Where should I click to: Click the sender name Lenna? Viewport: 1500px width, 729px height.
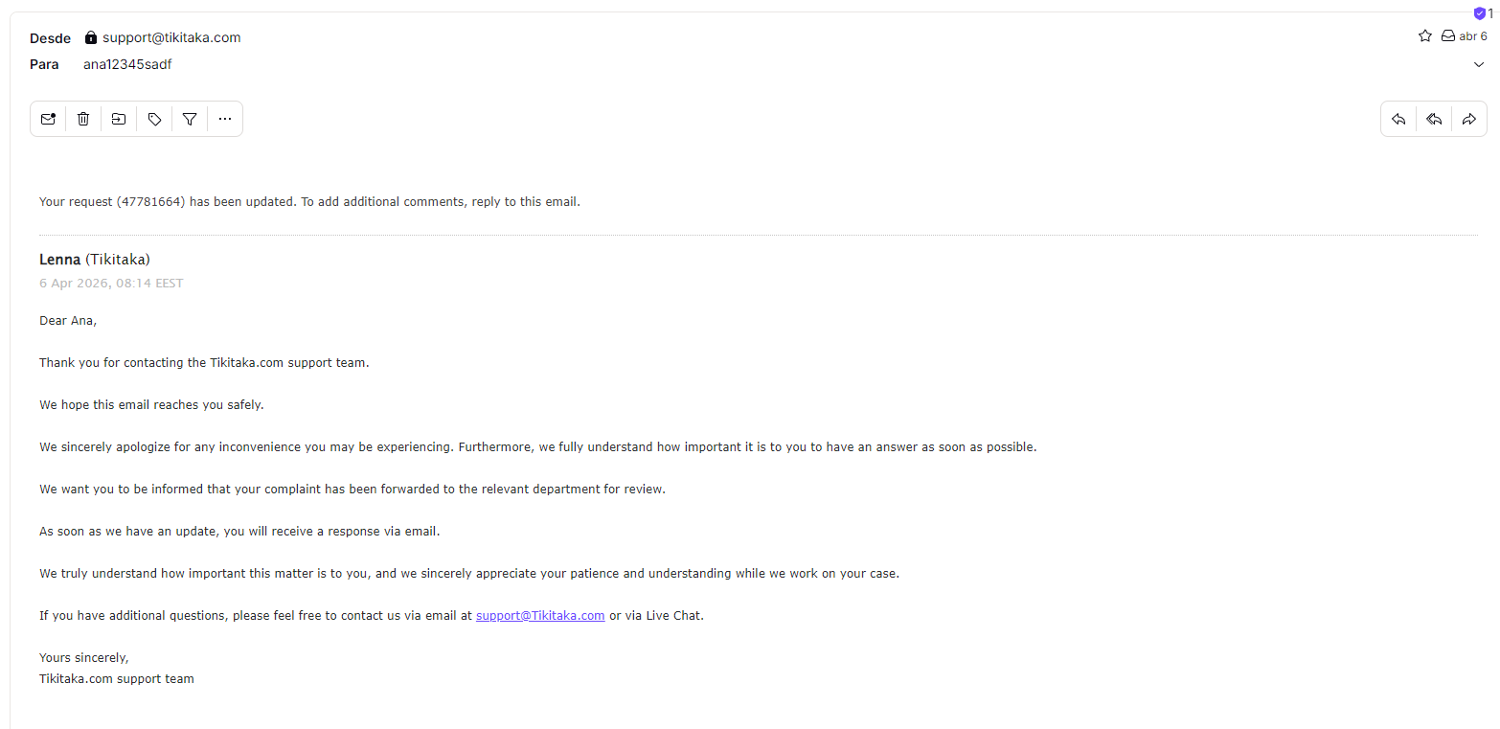(60, 260)
